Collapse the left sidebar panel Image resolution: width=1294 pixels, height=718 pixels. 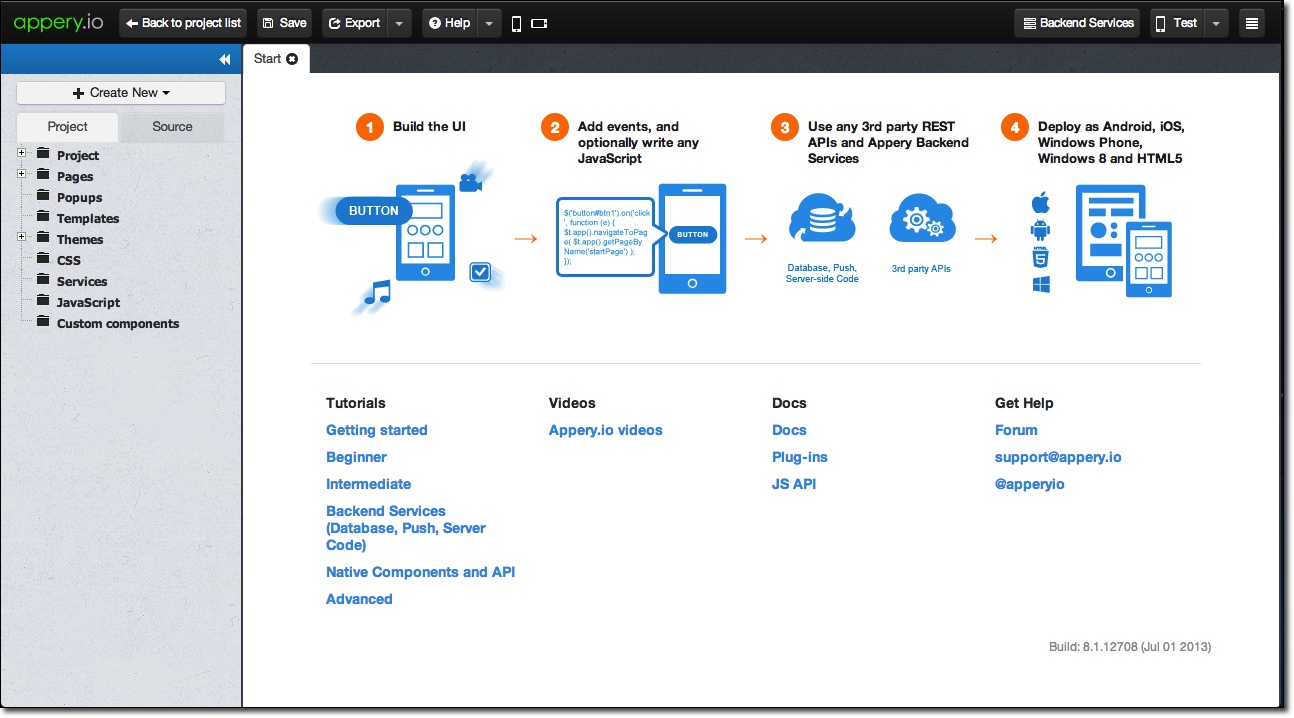pos(225,60)
